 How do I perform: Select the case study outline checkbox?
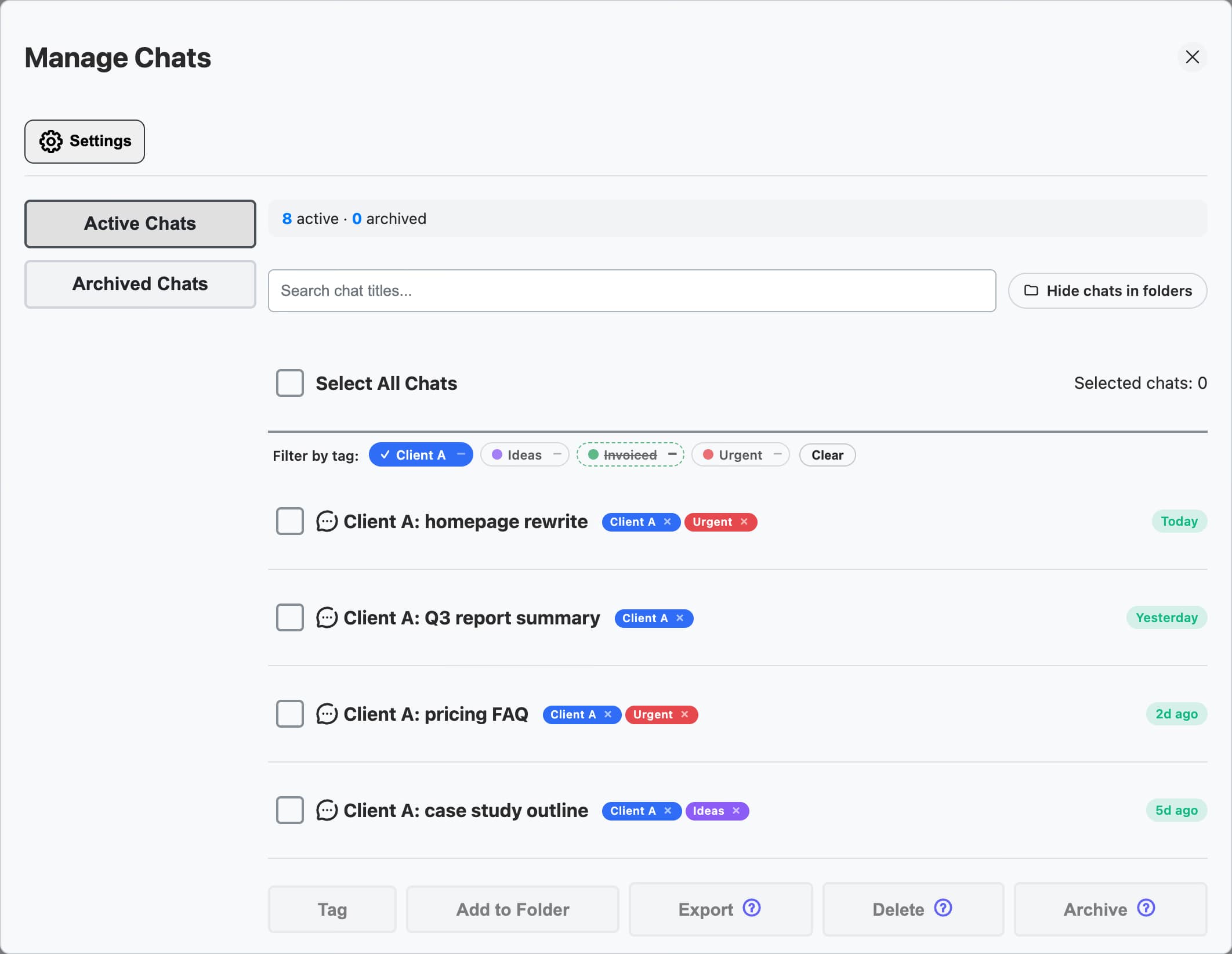pyautogui.click(x=290, y=810)
